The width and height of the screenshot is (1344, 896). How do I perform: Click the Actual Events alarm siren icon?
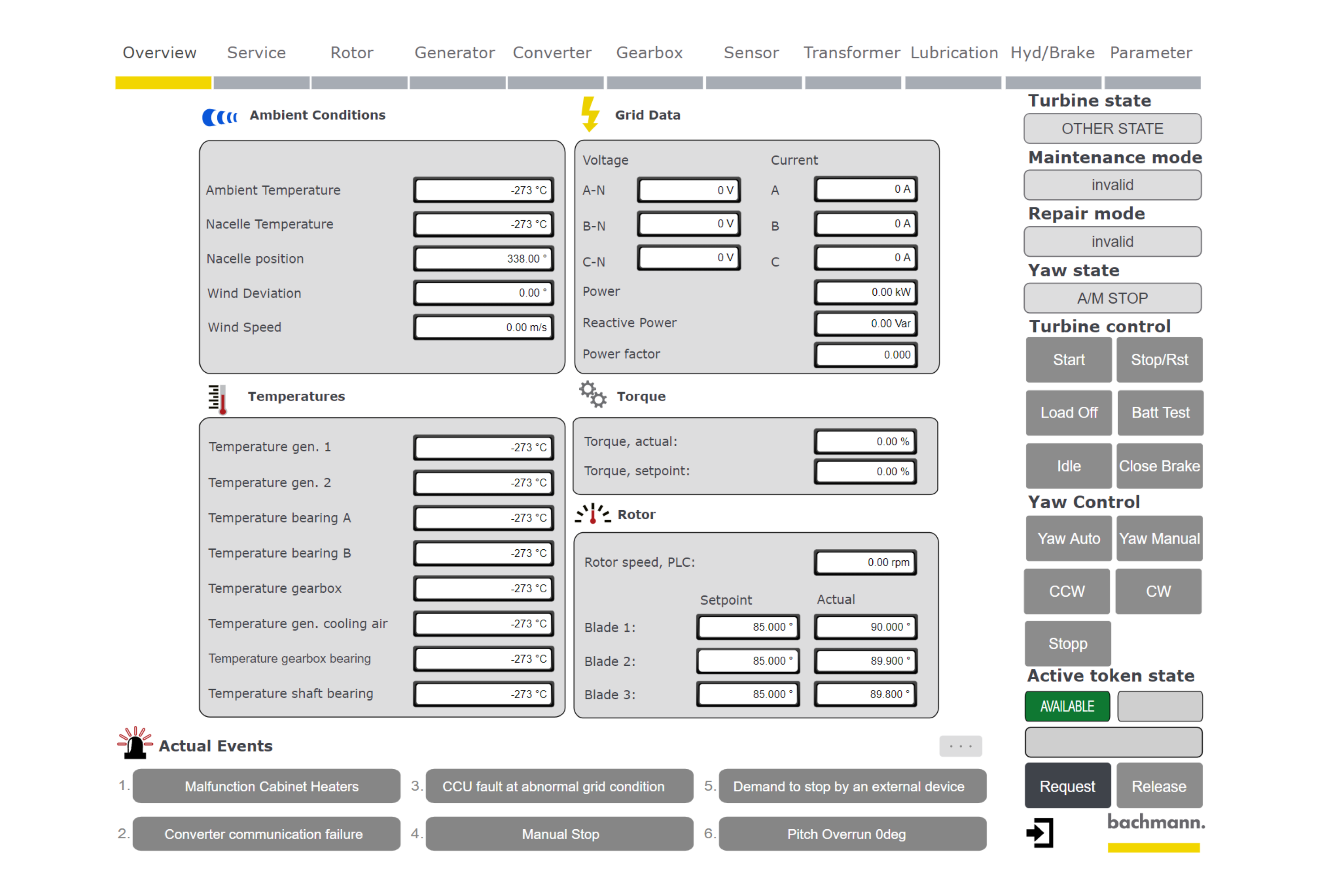(x=135, y=743)
